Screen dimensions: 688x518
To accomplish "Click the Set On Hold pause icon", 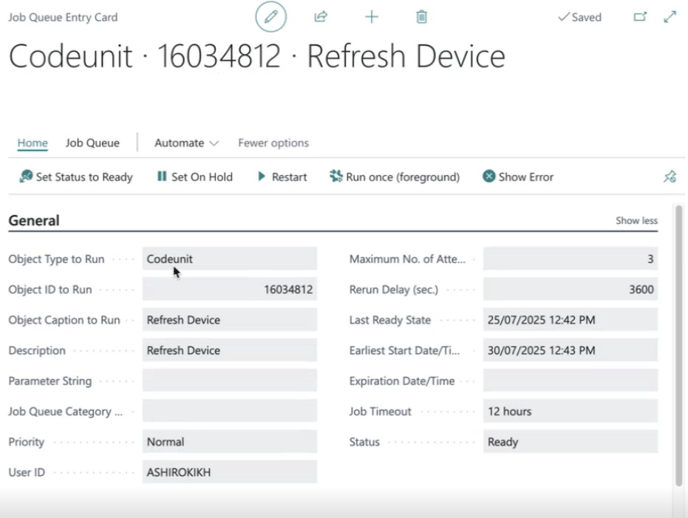I will [x=162, y=176].
